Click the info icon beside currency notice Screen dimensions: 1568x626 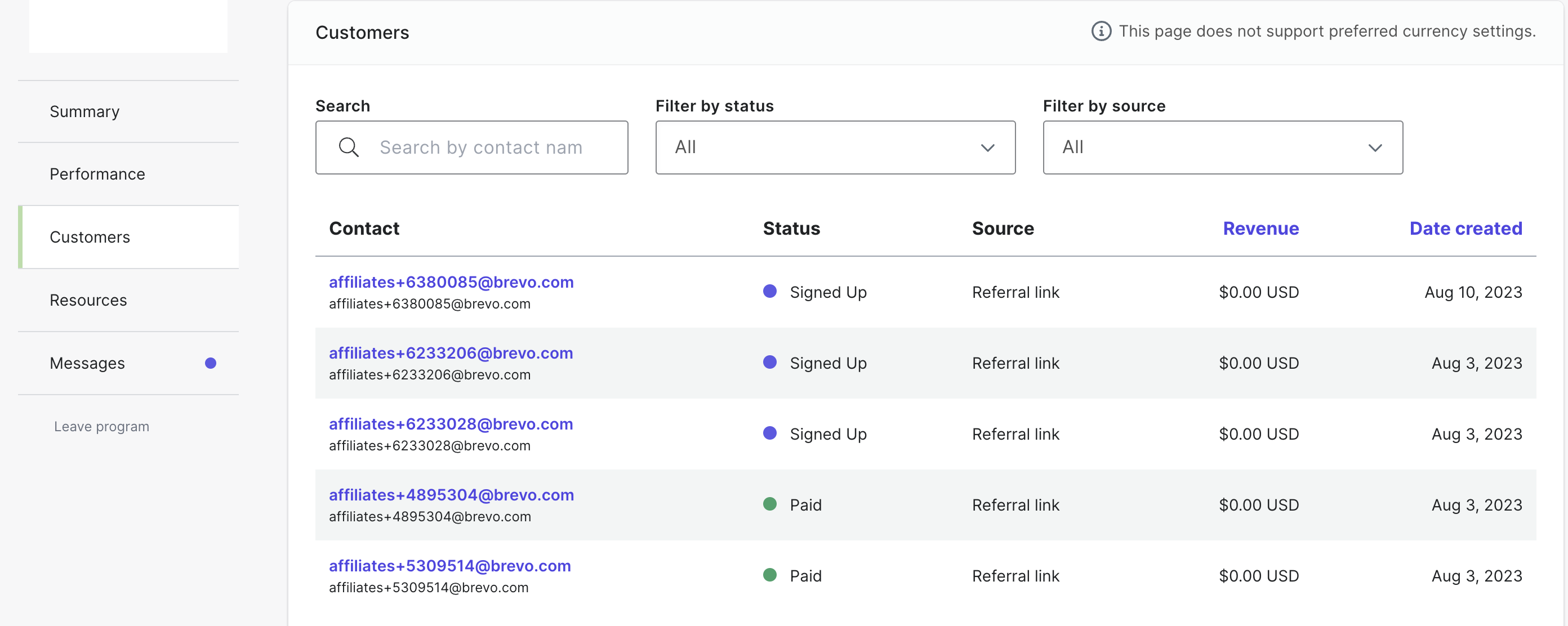[x=1101, y=31]
